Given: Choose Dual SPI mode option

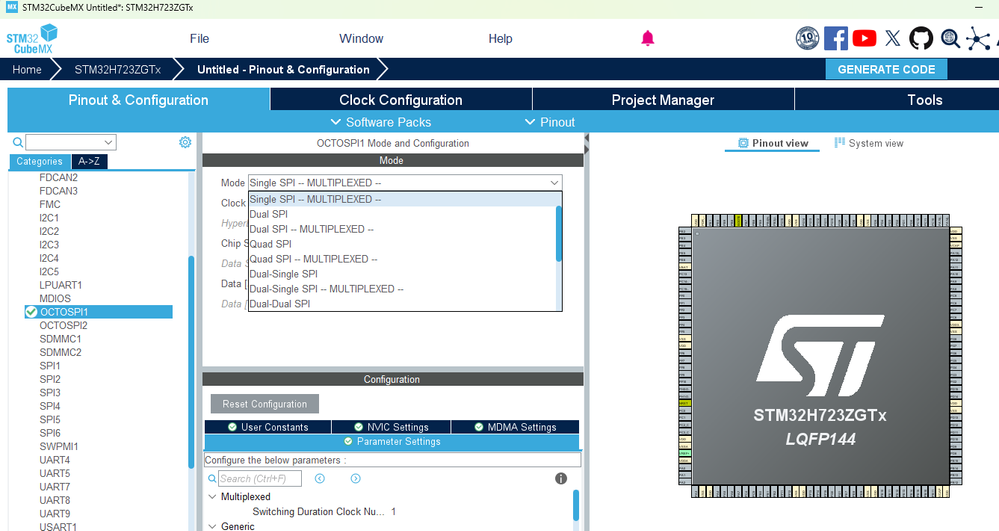Looking at the screenshot, I should (x=268, y=214).
